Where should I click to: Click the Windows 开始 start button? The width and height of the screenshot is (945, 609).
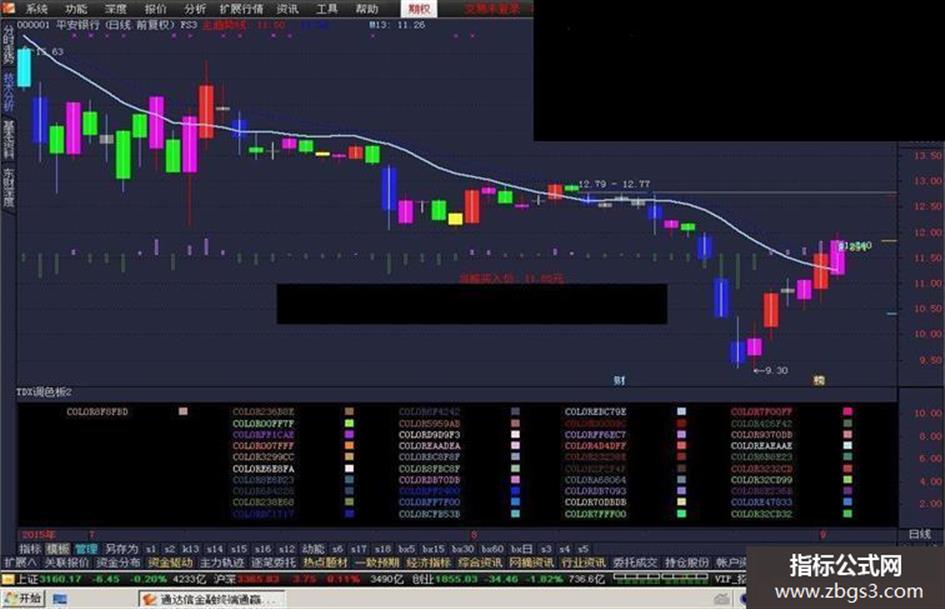(22, 599)
